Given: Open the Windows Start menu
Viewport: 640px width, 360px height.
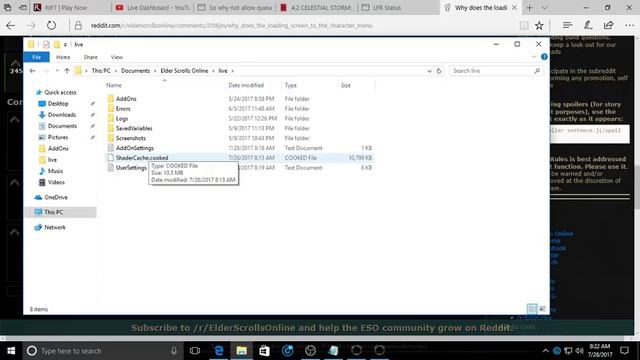Looking at the screenshot, I should click(11, 351).
